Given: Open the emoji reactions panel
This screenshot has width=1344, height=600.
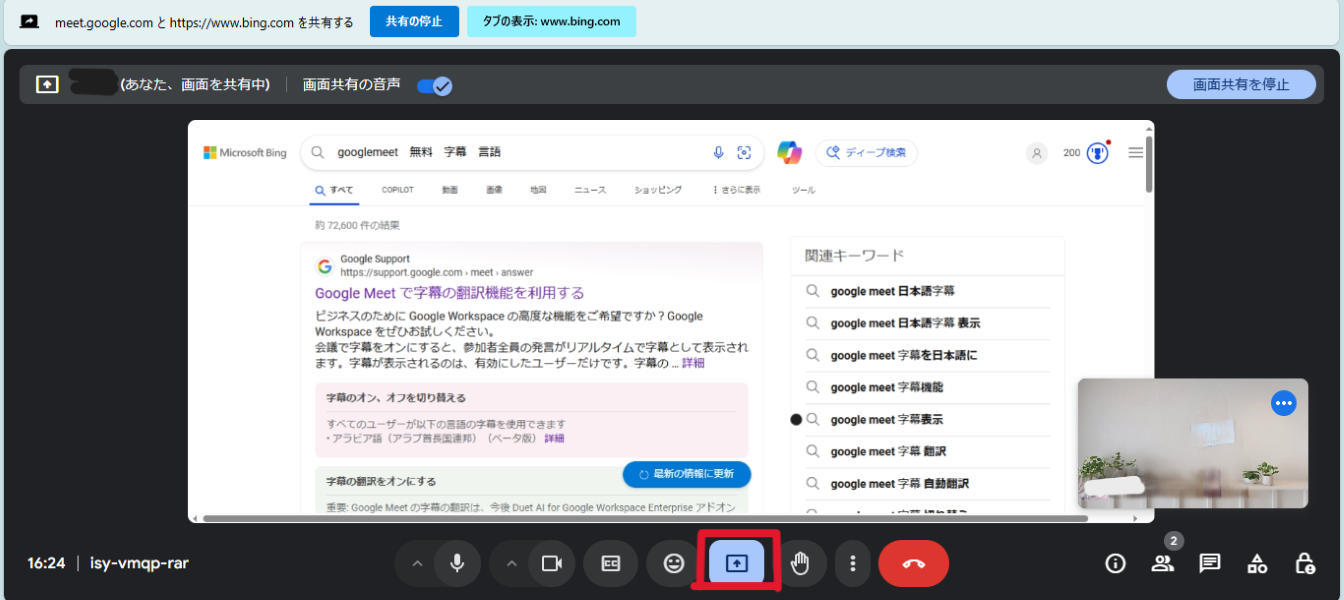Looking at the screenshot, I should (x=672, y=563).
